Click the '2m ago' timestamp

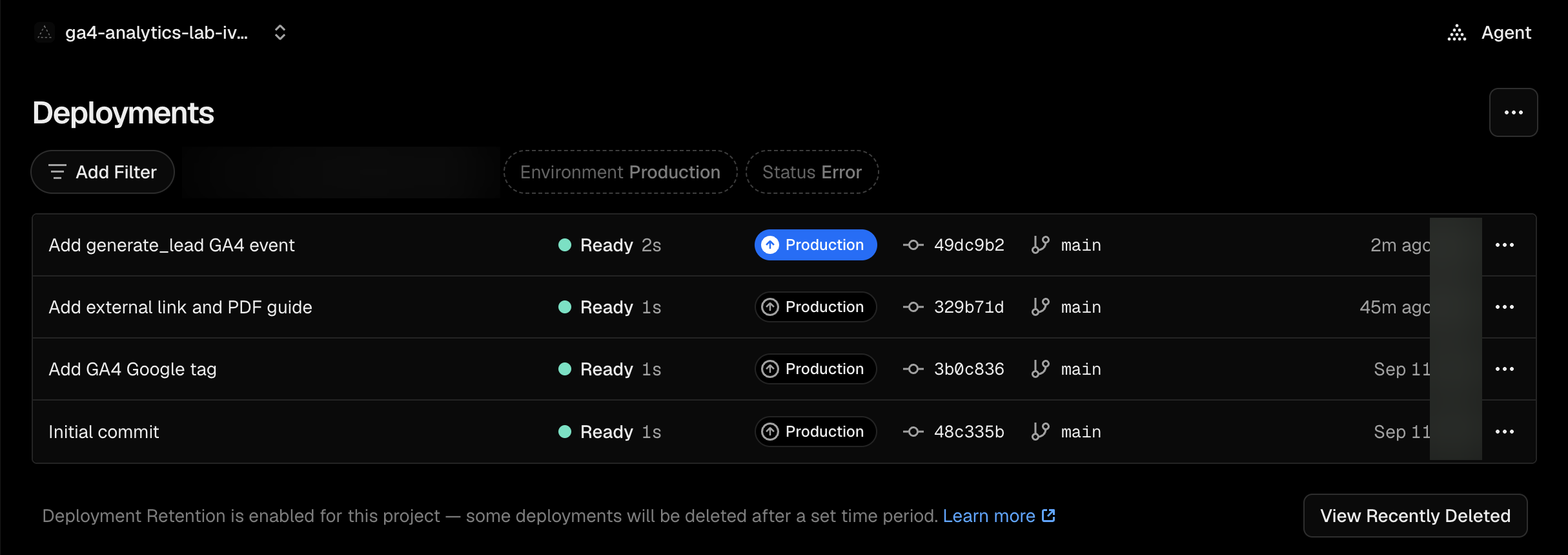pyautogui.click(x=1400, y=245)
